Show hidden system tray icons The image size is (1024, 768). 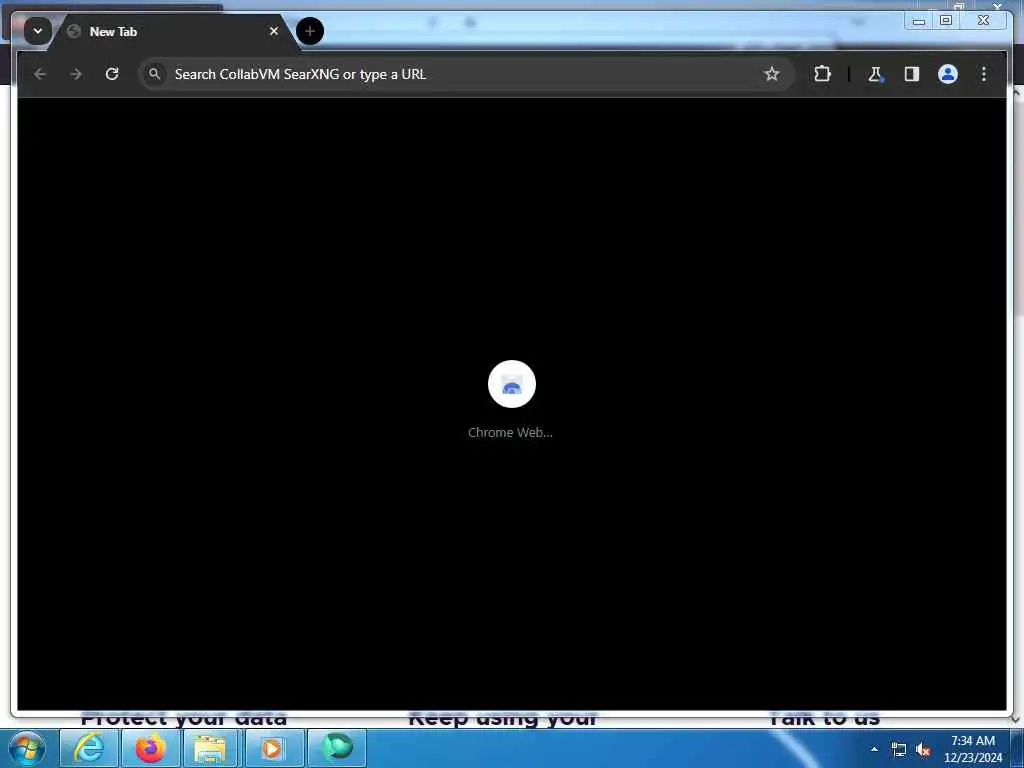click(x=874, y=749)
